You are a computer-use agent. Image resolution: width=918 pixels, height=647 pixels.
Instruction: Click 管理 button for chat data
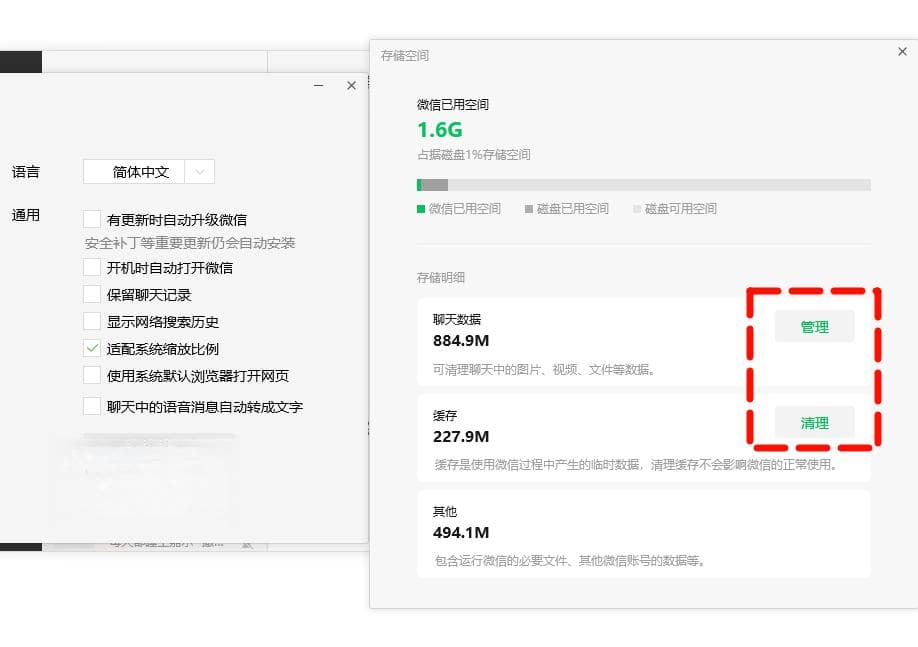pos(814,327)
